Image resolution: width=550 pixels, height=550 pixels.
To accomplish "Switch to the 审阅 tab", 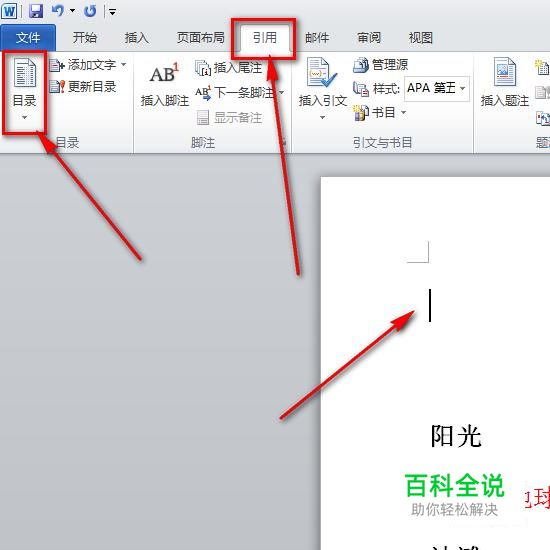I will pos(369,38).
